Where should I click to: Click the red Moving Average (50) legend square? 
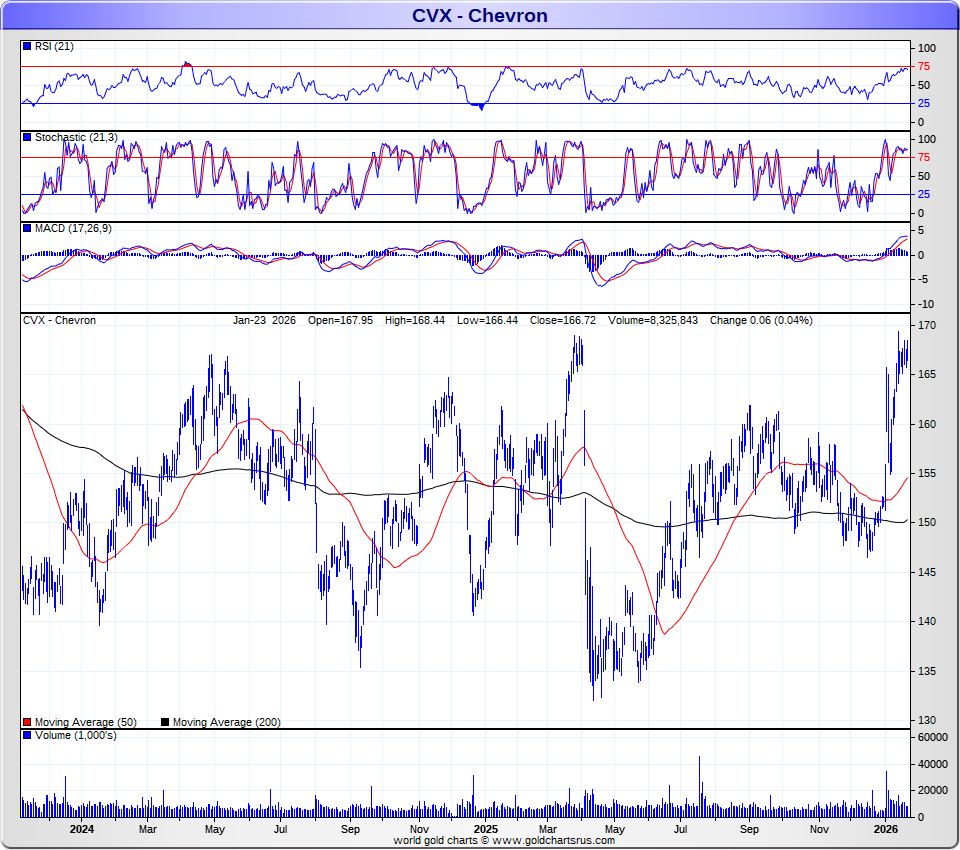pyautogui.click(x=27, y=722)
